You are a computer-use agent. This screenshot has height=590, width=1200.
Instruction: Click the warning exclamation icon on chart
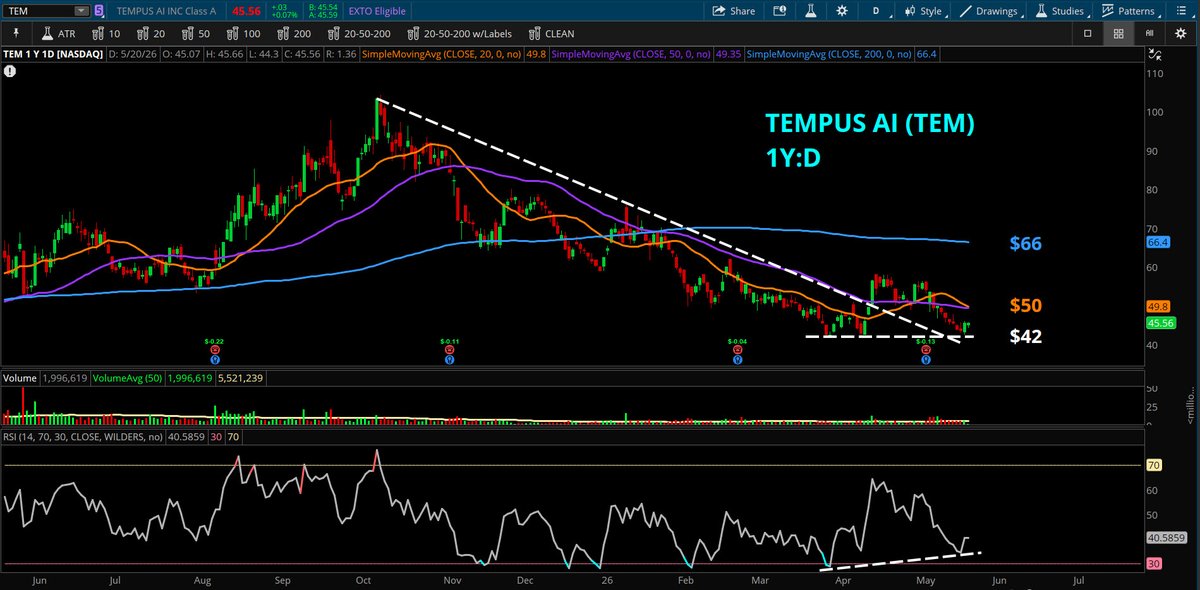click(x=10, y=71)
